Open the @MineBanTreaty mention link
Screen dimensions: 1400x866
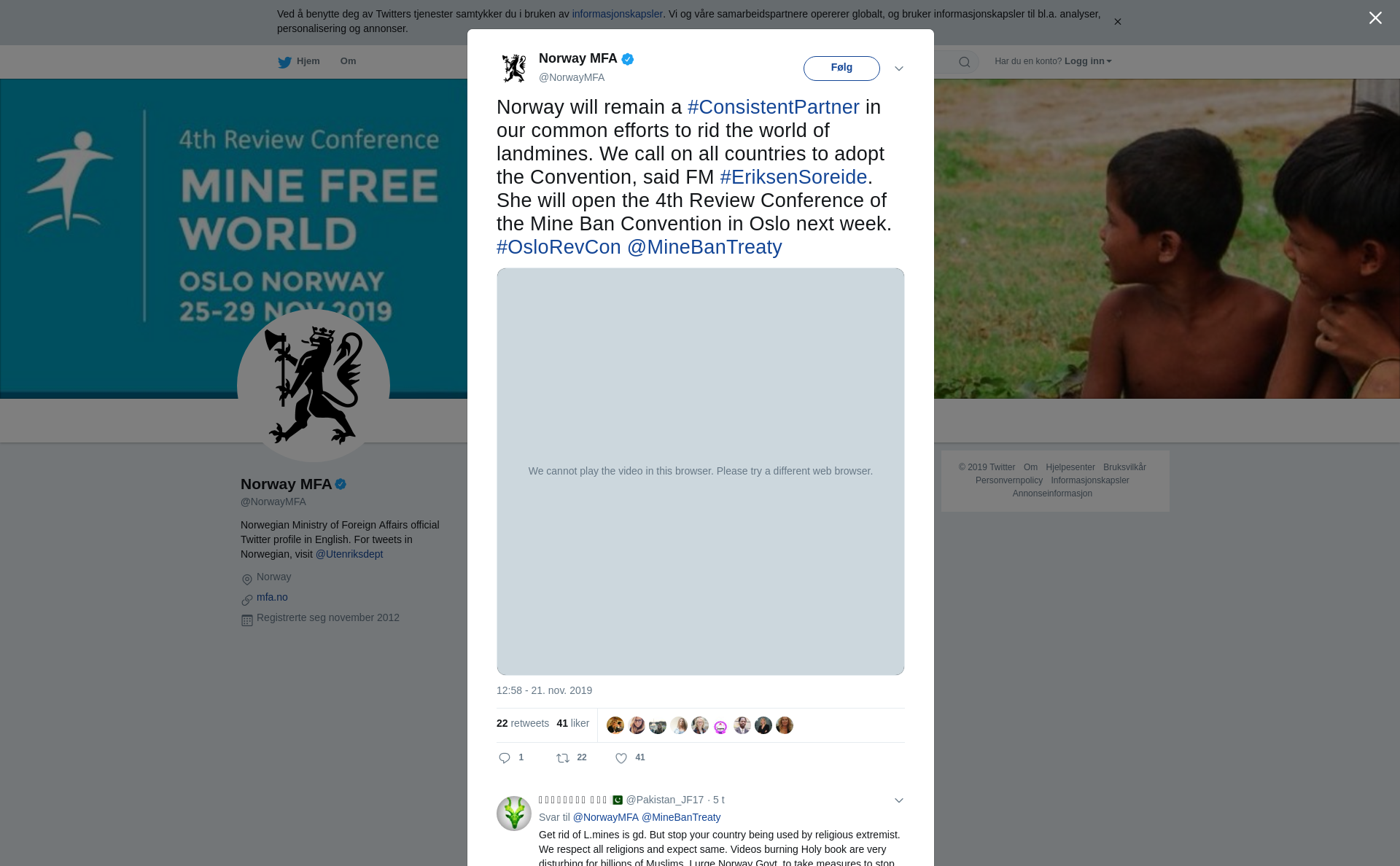[704, 247]
